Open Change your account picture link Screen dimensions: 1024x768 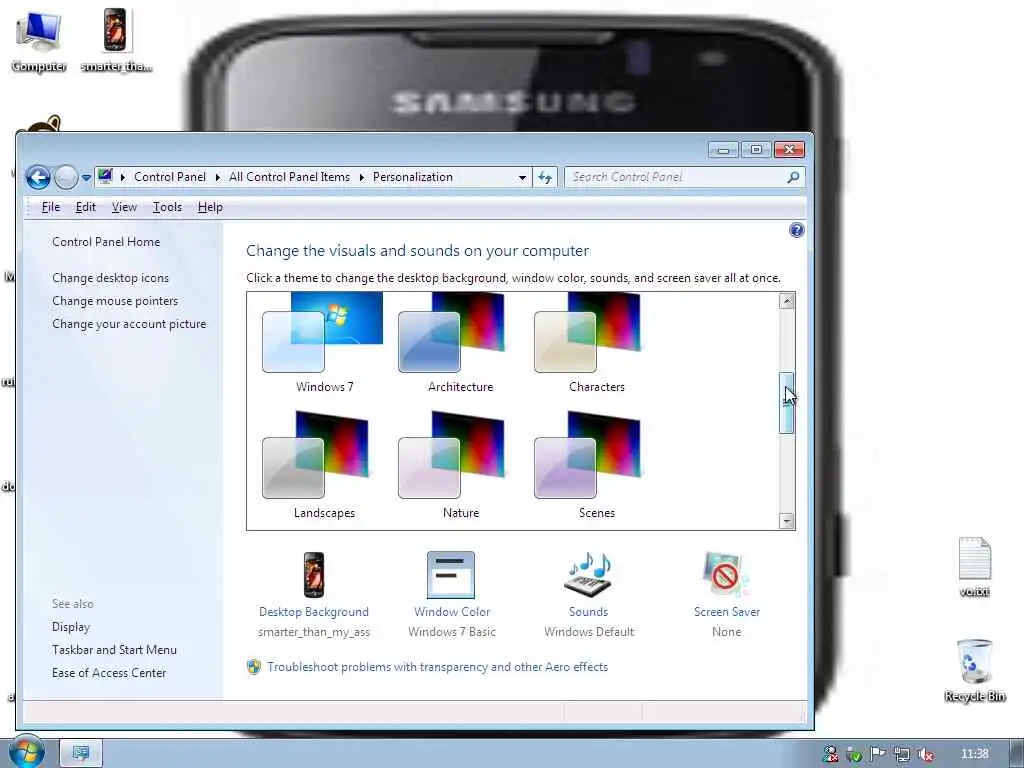(x=129, y=324)
